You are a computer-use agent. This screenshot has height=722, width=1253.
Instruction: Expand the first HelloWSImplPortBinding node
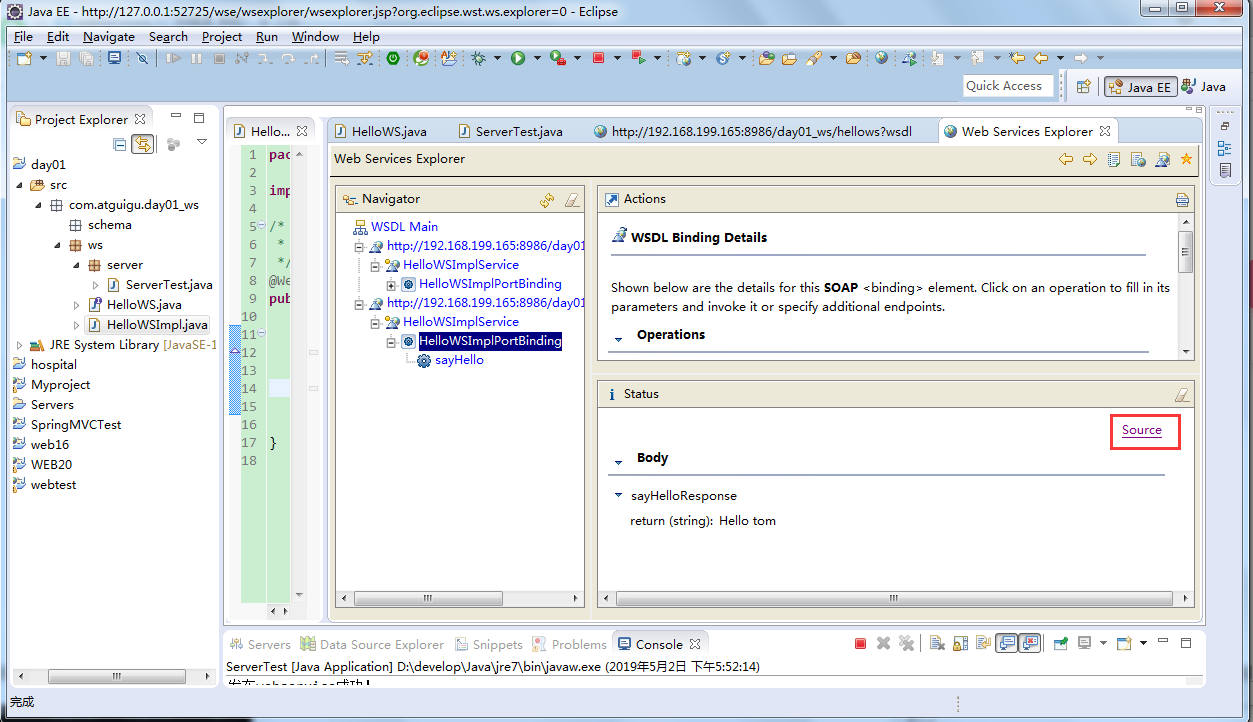pos(392,284)
